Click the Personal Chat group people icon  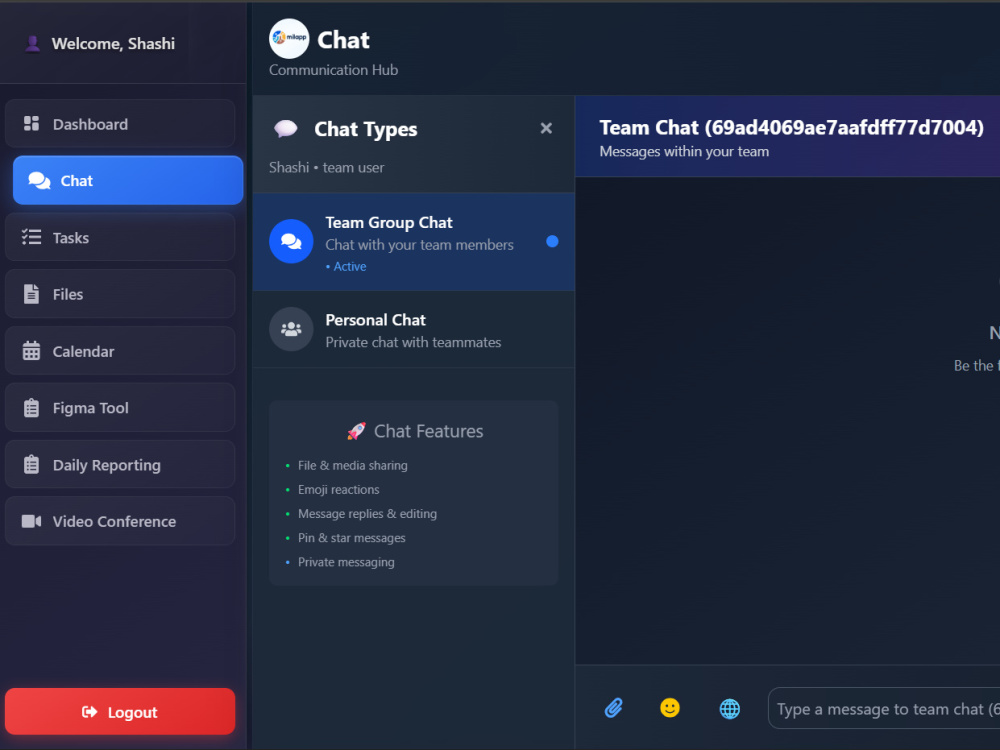coord(291,329)
